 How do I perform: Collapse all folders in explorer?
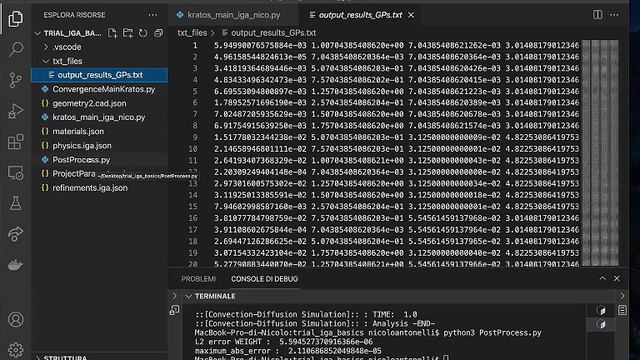pos(158,33)
